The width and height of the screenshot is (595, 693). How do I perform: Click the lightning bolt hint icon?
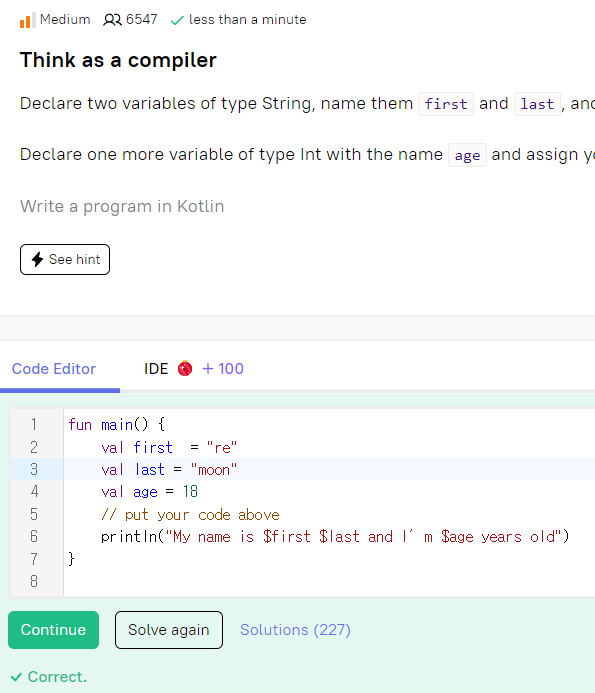(x=38, y=259)
